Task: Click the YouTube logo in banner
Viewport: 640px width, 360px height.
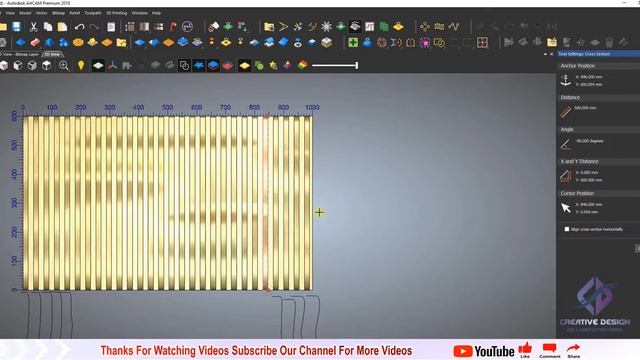Action: pos(484,351)
